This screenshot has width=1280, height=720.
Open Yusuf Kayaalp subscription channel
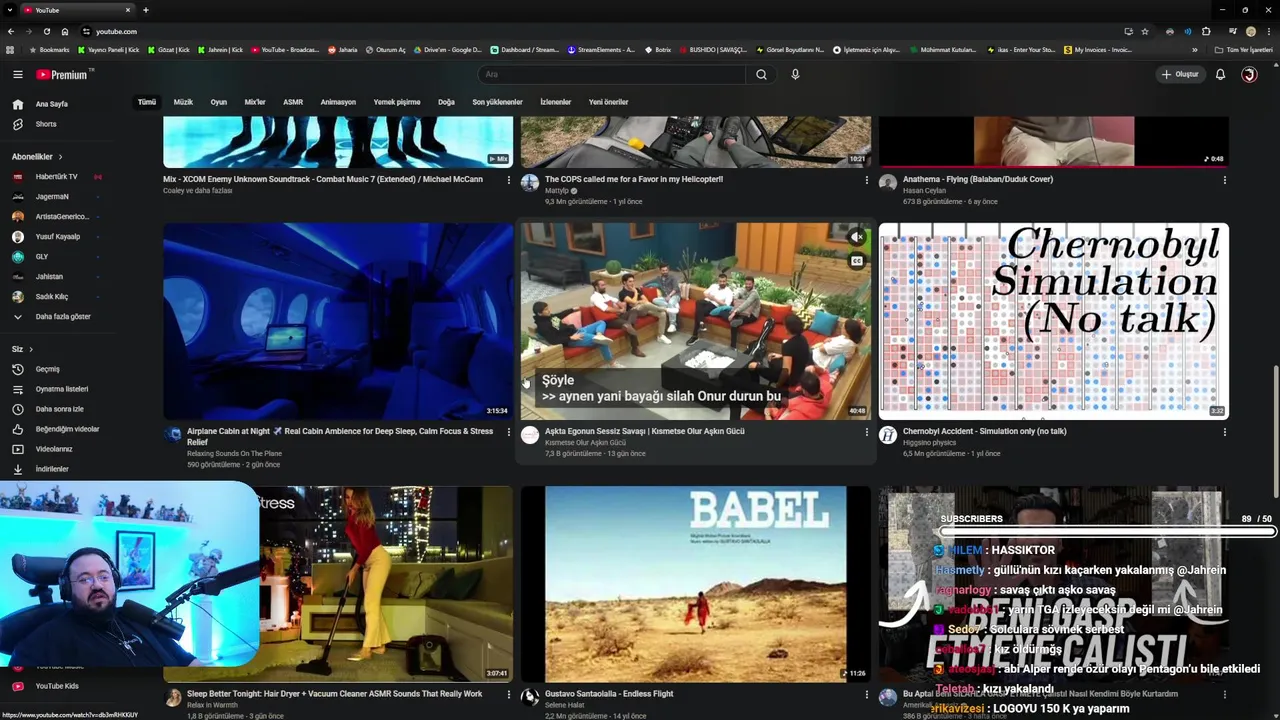[x=56, y=237]
